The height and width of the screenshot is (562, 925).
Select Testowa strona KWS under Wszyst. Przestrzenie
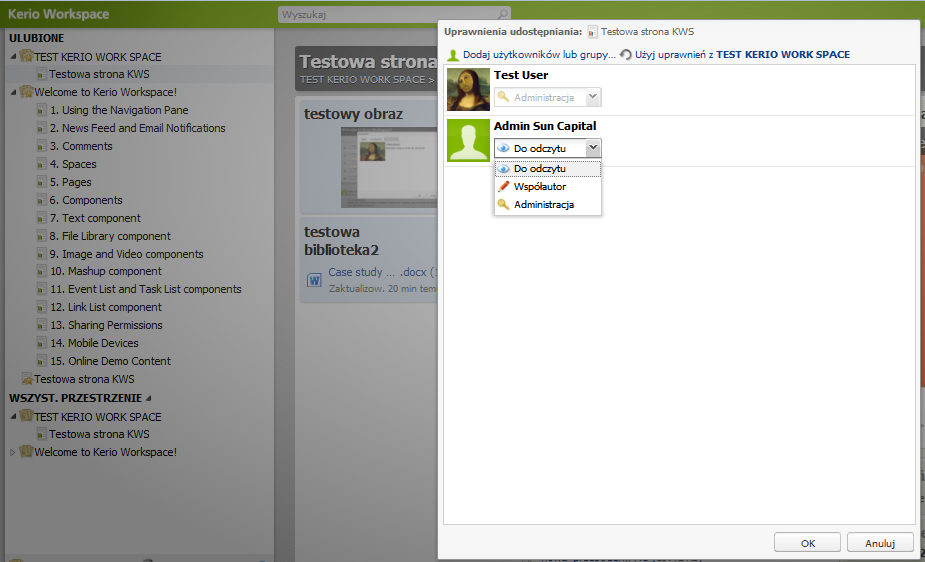(99, 434)
